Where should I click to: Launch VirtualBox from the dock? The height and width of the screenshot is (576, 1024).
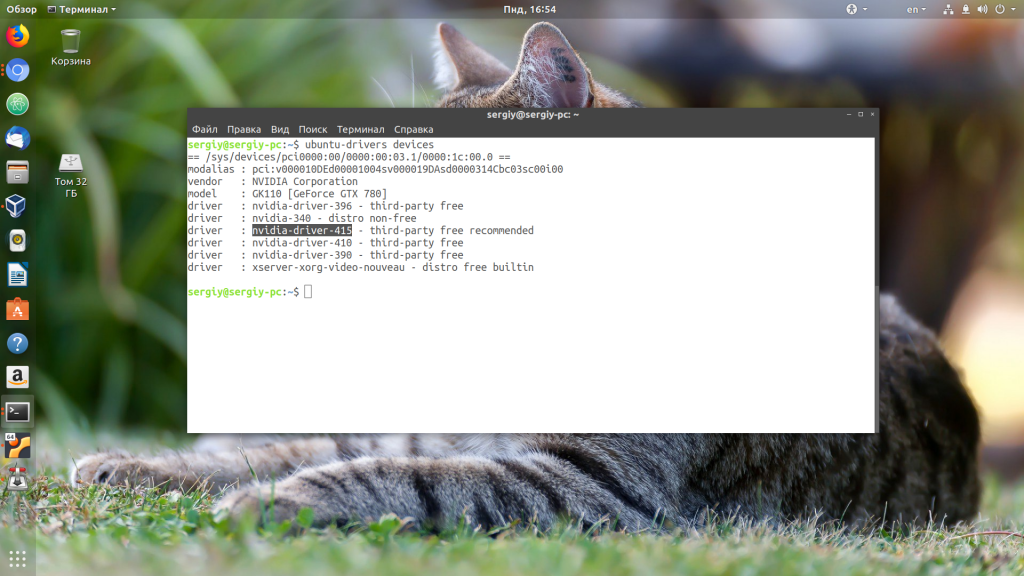(18, 206)
